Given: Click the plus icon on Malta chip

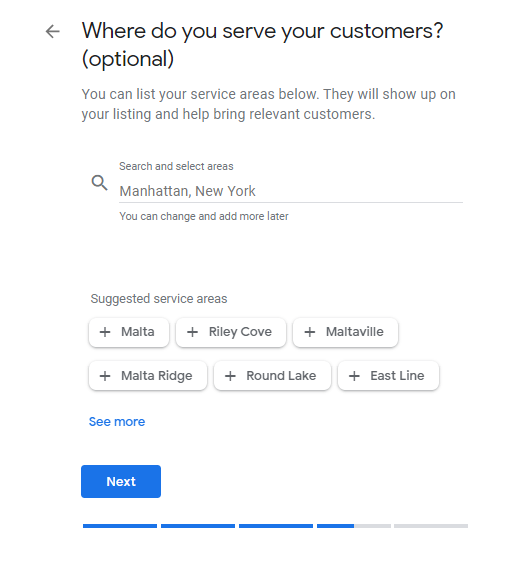Looking at the screenshot, I should pyautogui.click(x=105, y=332).
